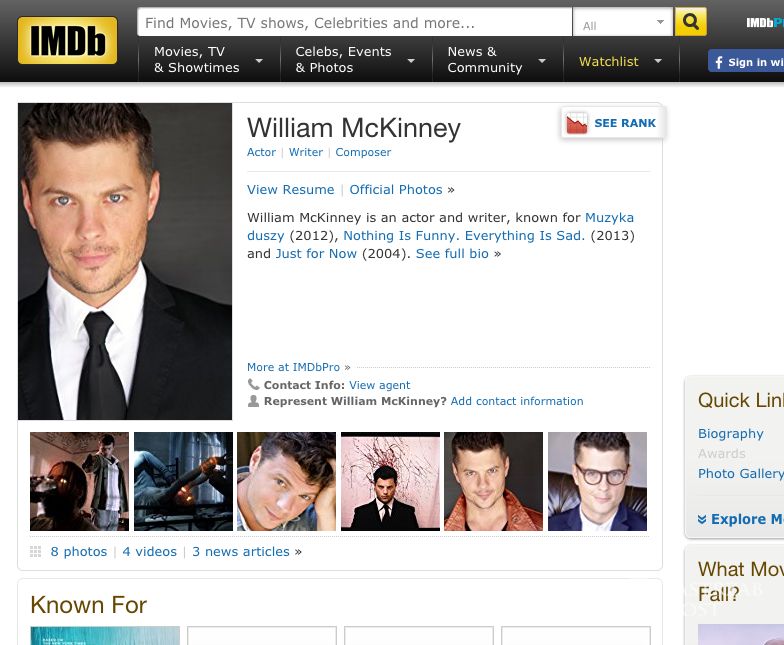
Task: Click the yellow search magnifier button
Action: pyautogui.click(x=690, y=22)
